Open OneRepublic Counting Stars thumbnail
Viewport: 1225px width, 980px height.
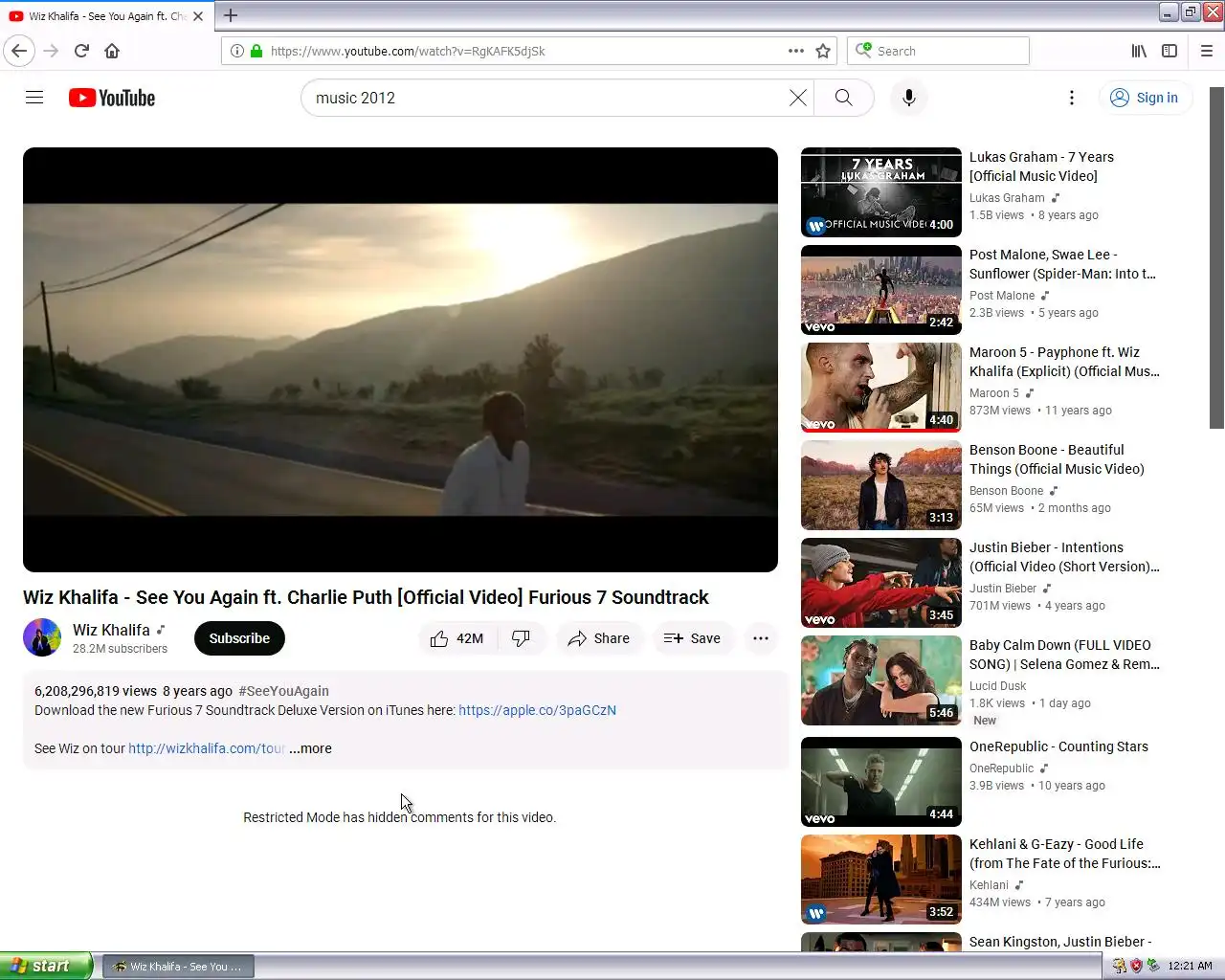pos(881,782)
